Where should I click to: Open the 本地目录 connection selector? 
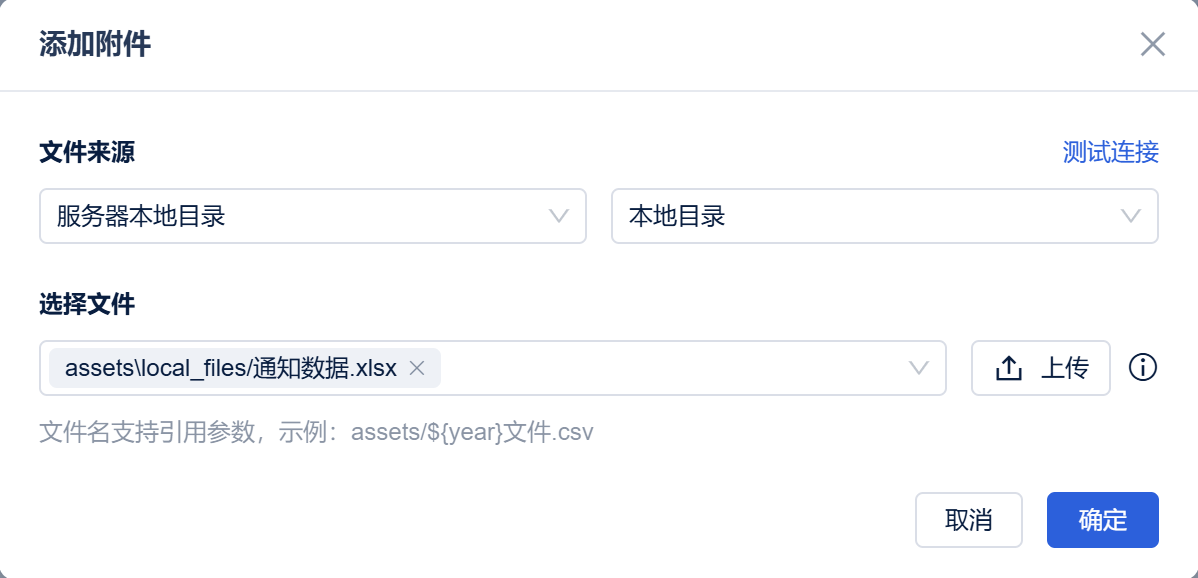click(x=885, y=216)
